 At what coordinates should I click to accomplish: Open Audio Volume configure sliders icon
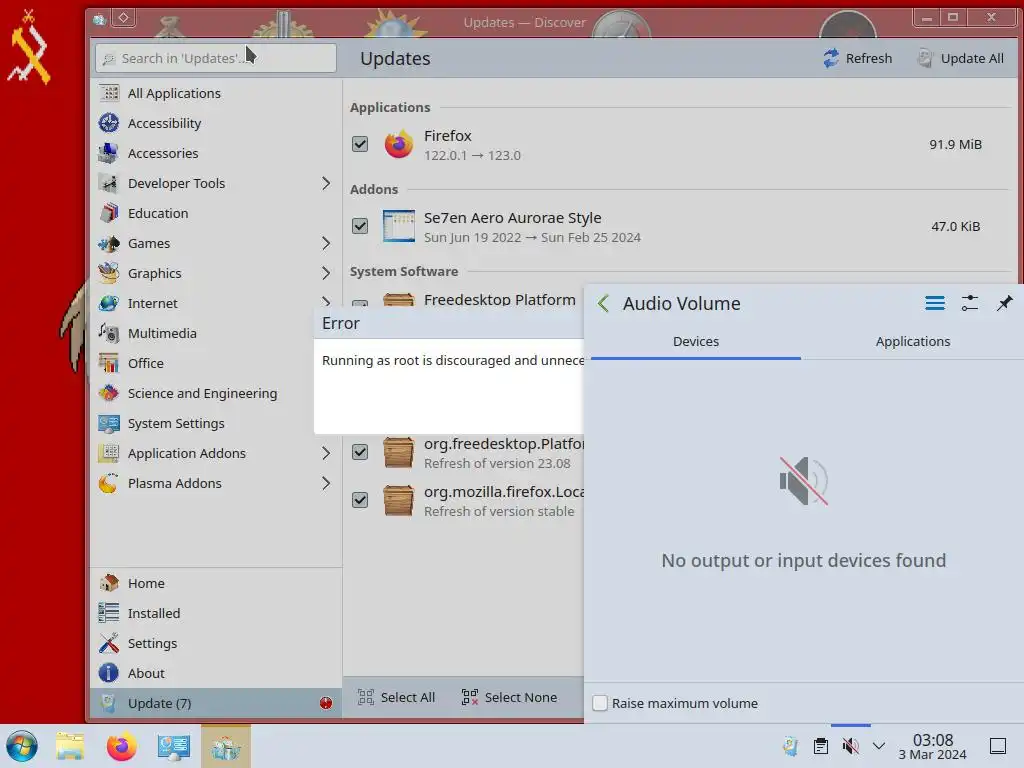[x=970, y=304]
